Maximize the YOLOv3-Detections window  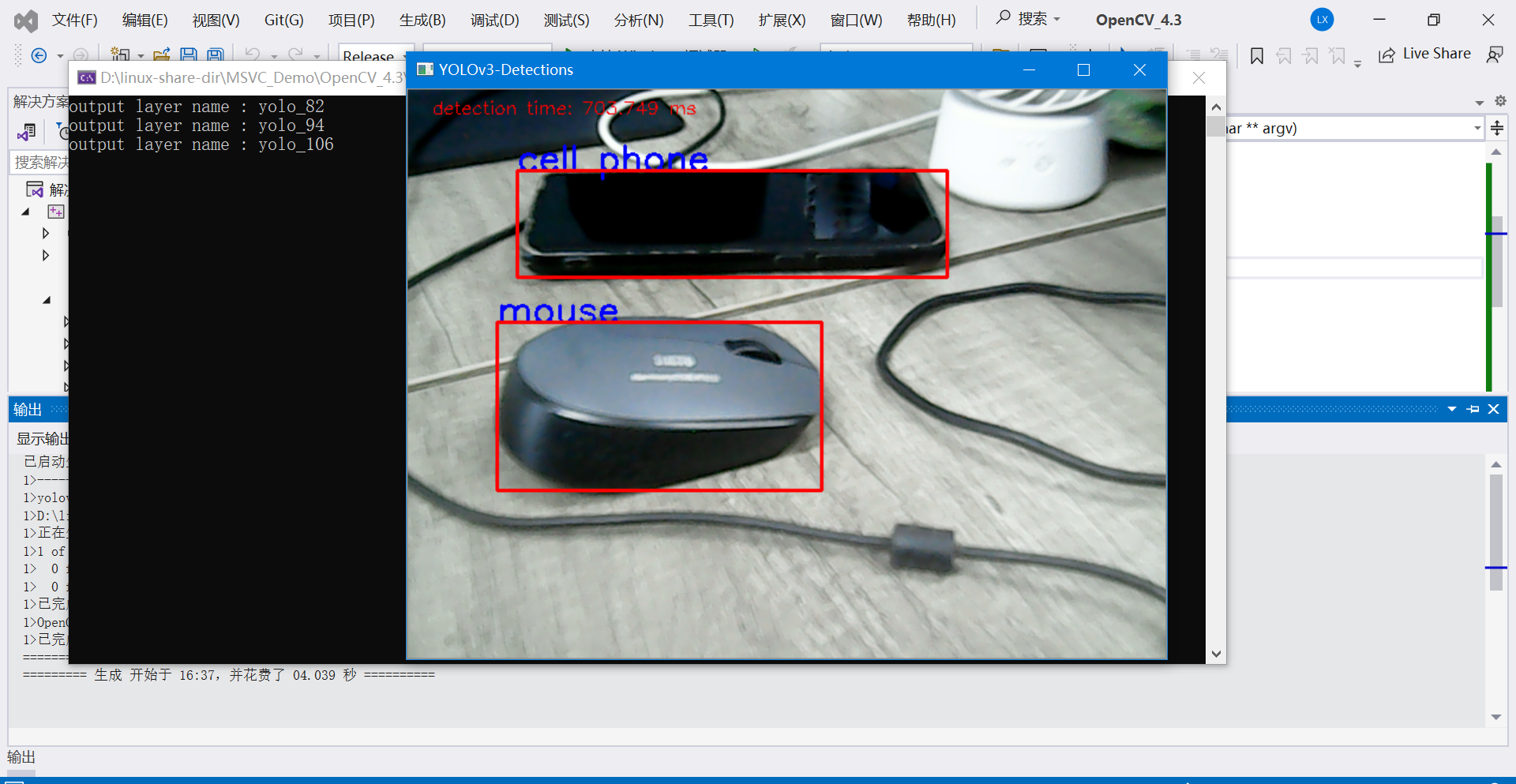tap(1083, 69)
